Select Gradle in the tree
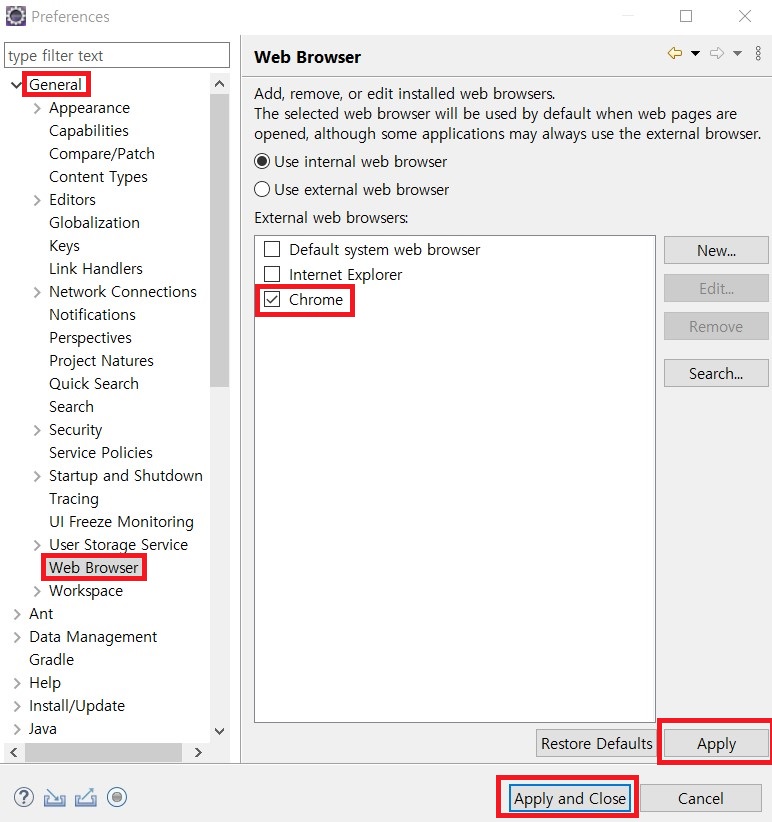772x822 pixels. tap(51, 659)
